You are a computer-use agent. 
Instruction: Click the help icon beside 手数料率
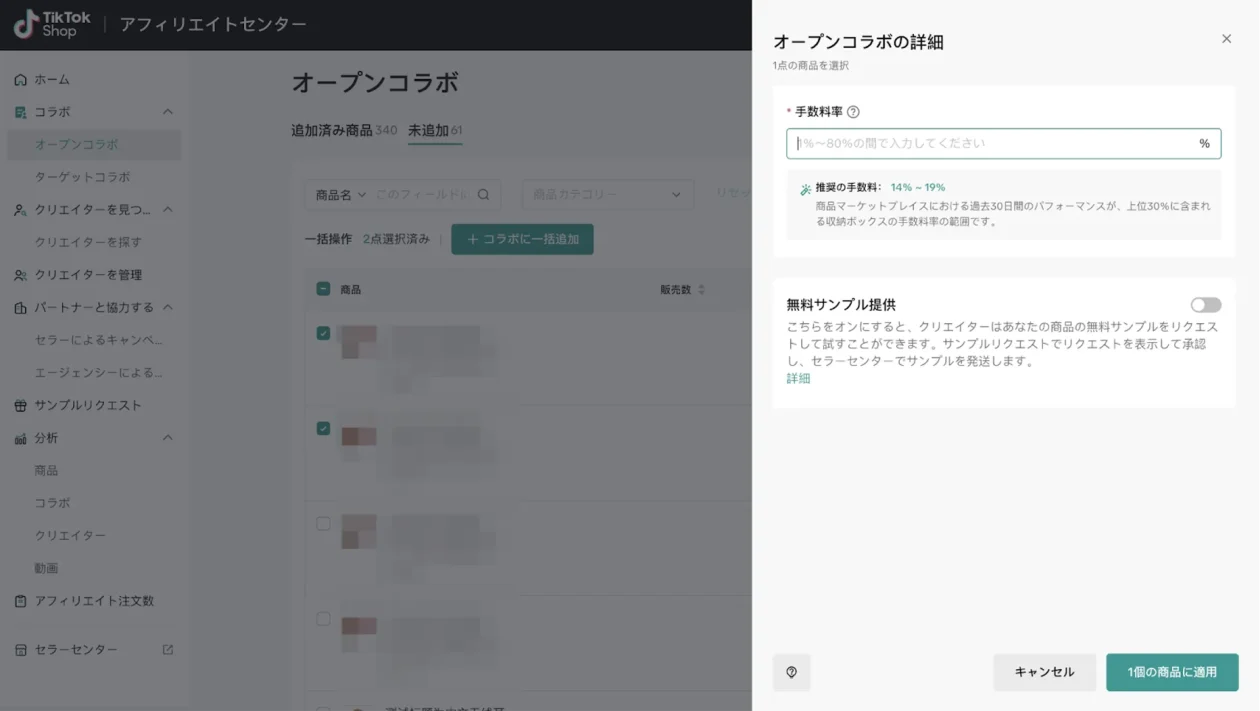(x=853, y=112)
